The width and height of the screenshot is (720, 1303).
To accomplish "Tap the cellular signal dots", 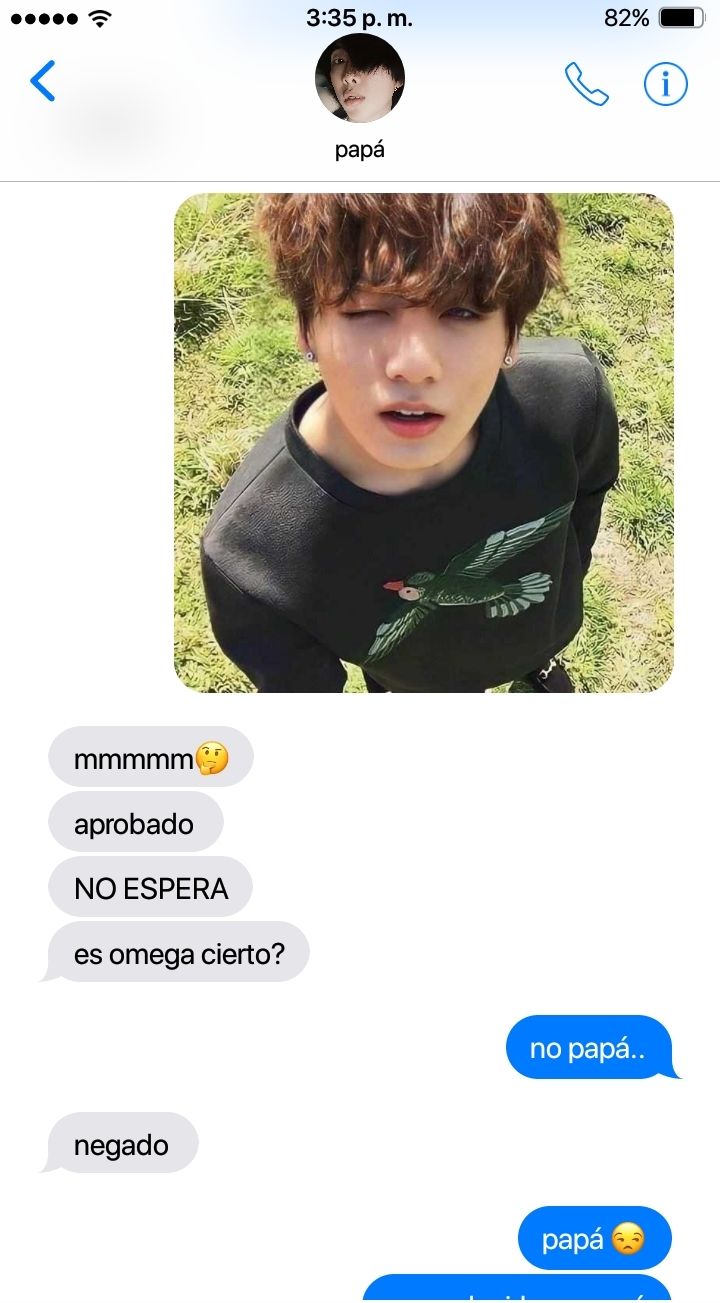I will pyautogui.click(x=44, y=18).
